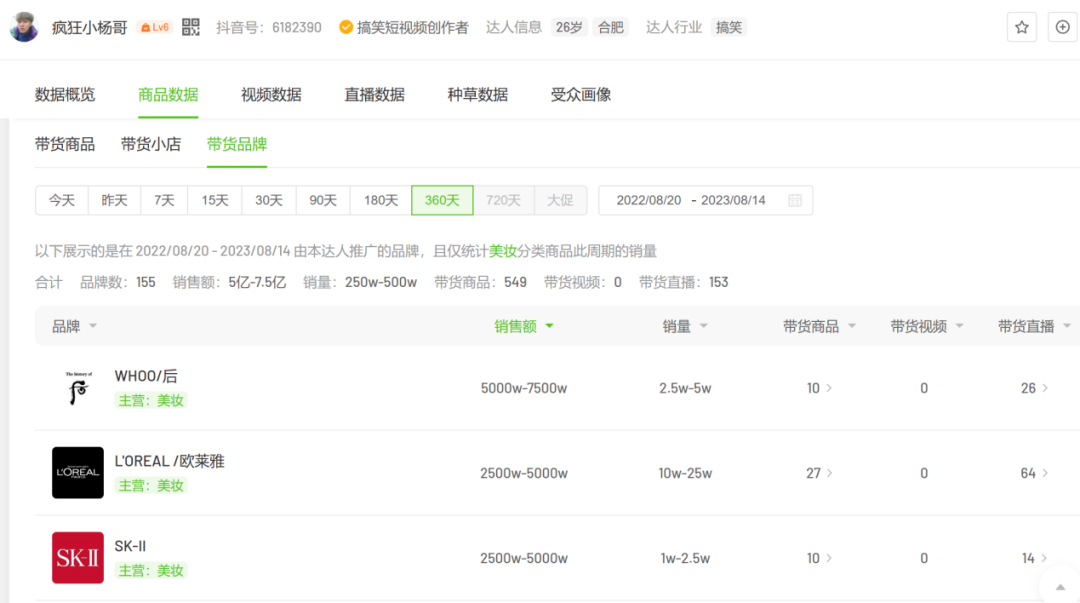This screenshot has height=603, width=1080.
Task: Go to the 直播数据 tab
Action: point(375,94)
